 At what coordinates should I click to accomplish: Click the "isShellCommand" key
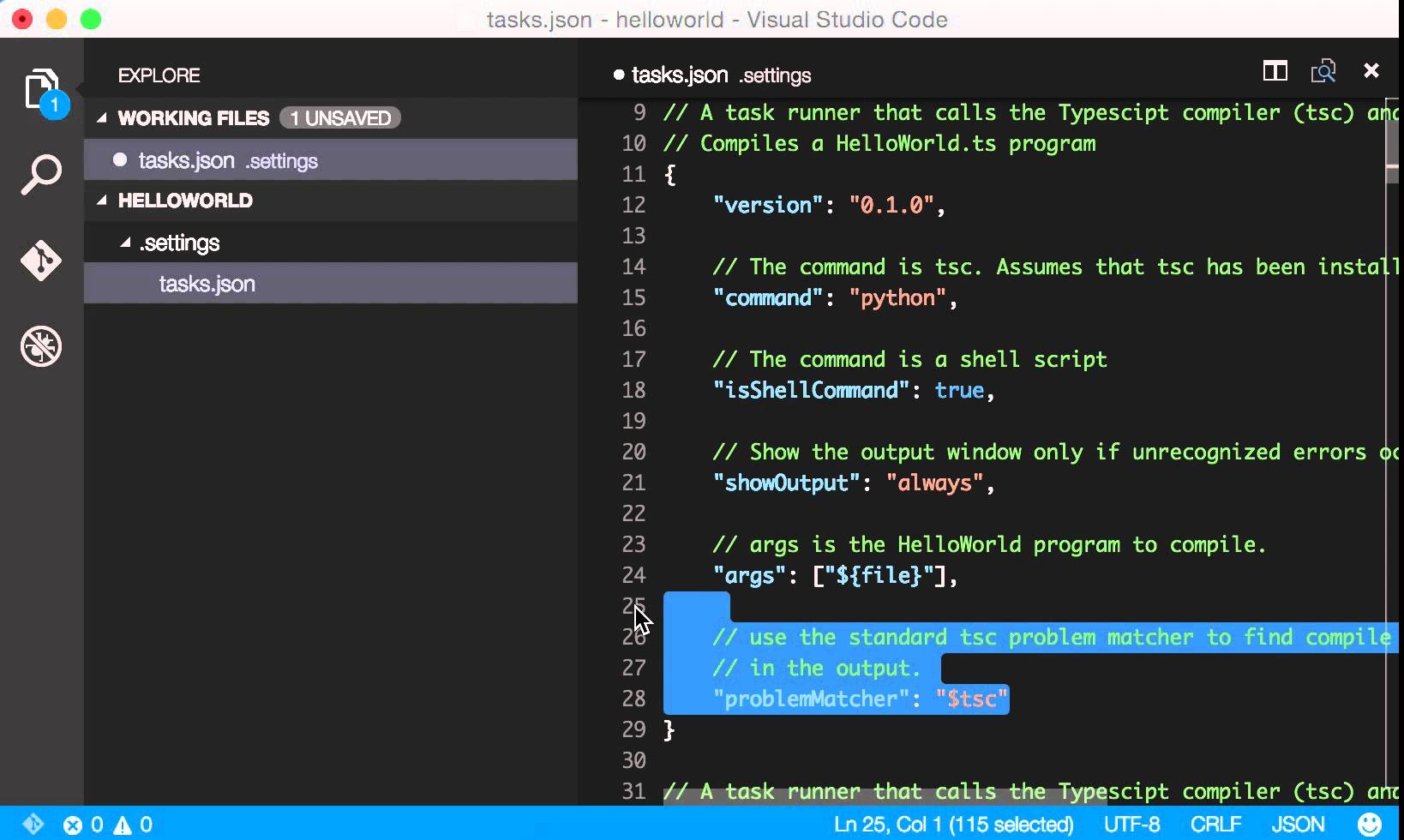point(811,390)
